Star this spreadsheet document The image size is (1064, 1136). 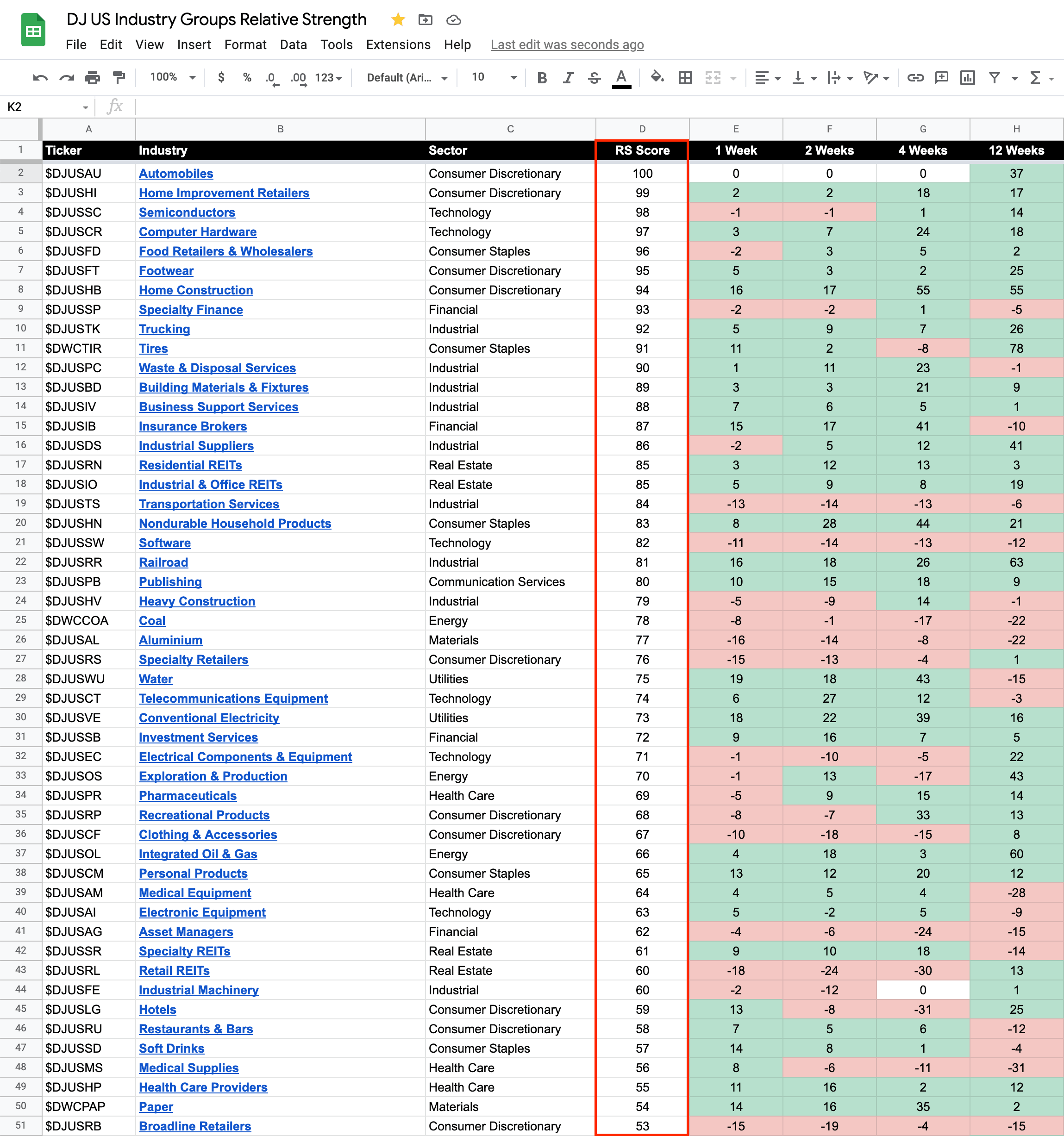click(398, 20)
